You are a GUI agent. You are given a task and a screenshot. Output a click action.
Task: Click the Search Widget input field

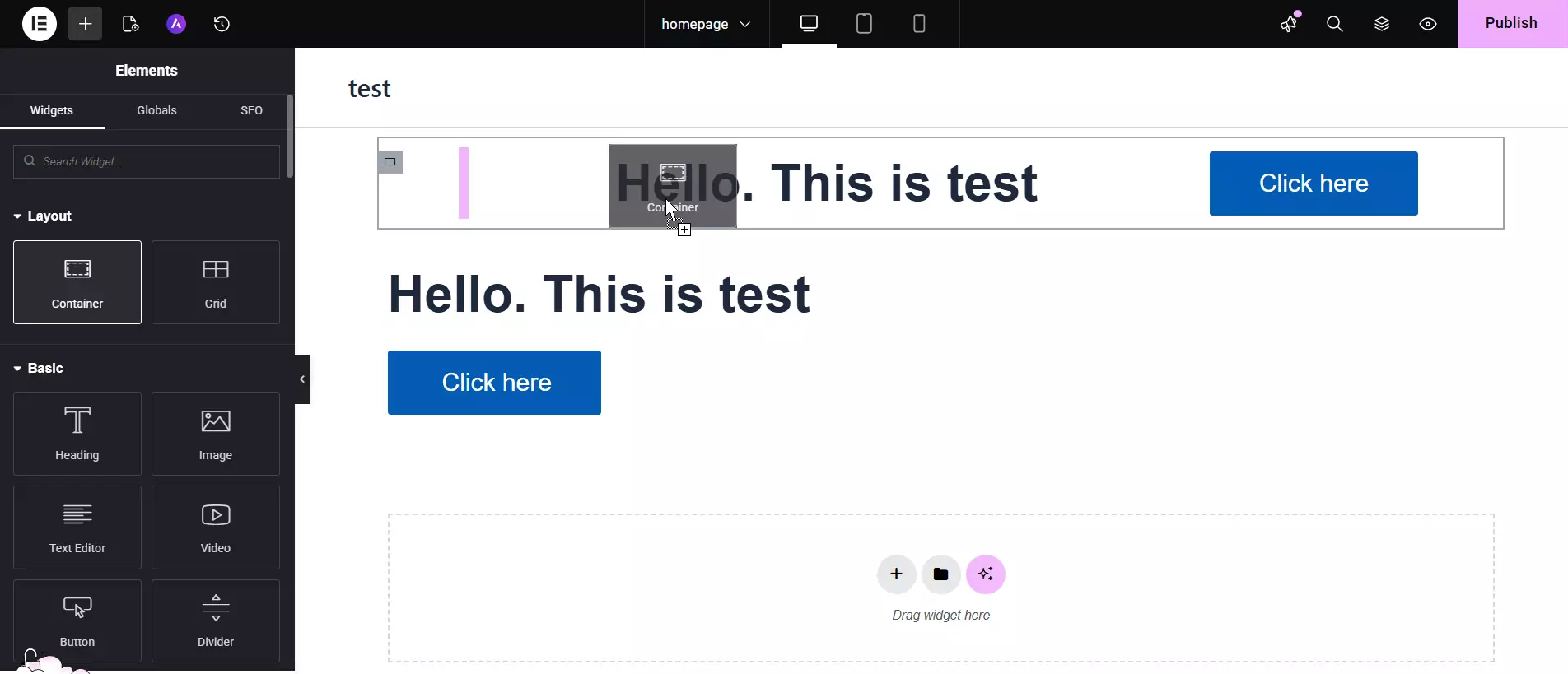click(x=147, y=161)
